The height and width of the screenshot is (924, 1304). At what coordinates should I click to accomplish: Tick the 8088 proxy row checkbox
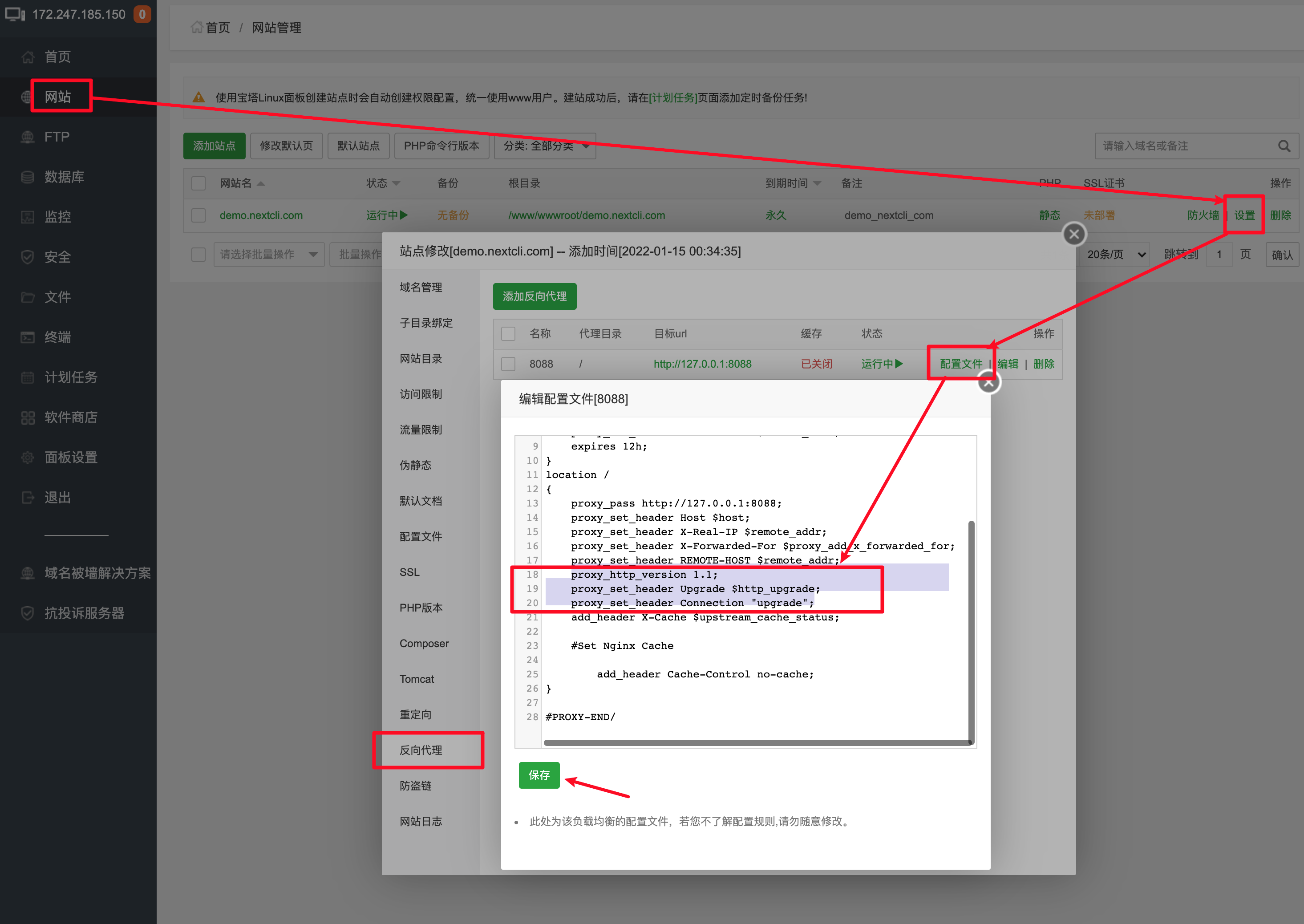[508, 364]
